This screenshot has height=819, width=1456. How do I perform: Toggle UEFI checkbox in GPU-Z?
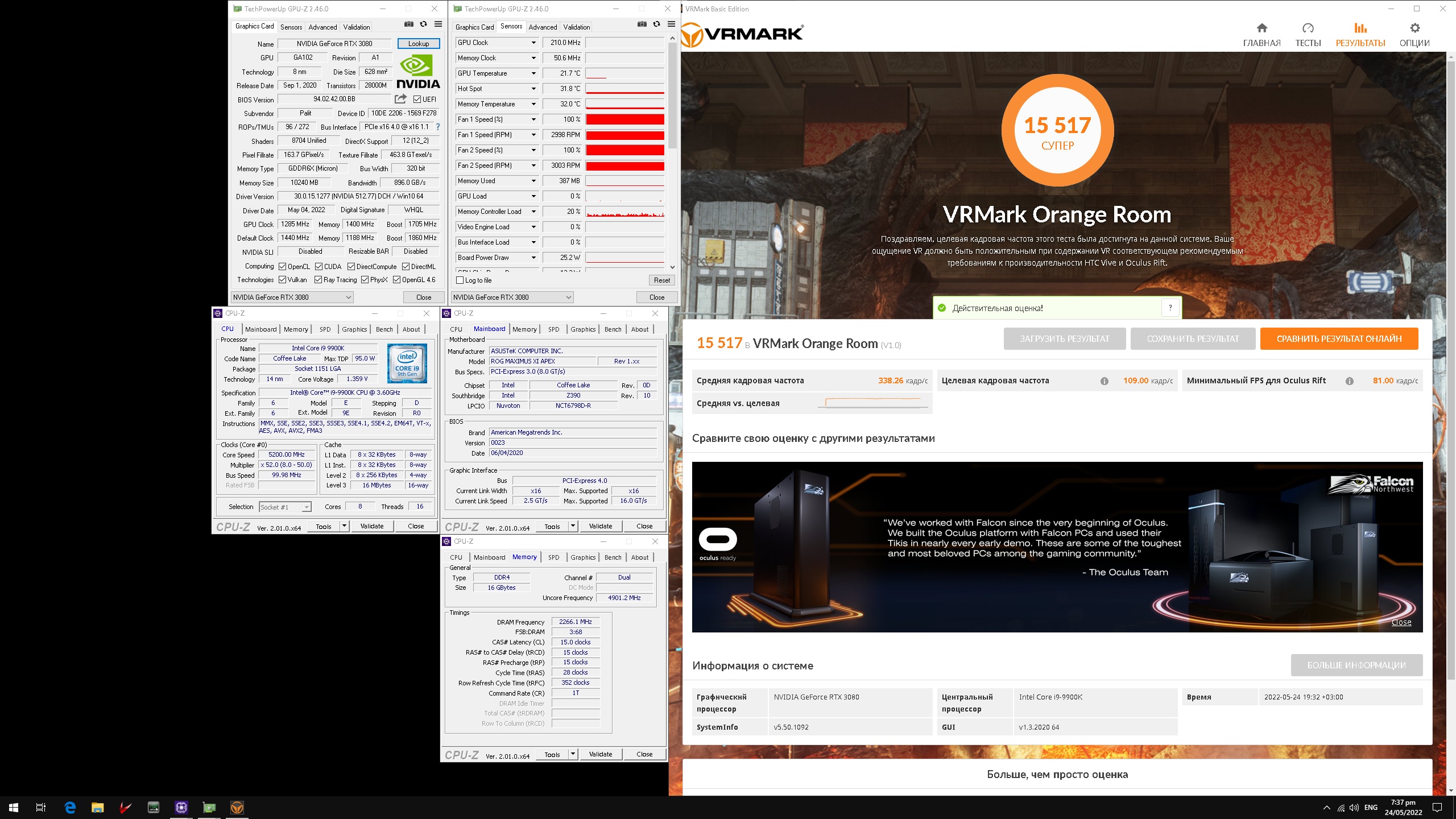pyautogui.click(x=417, y=99)
